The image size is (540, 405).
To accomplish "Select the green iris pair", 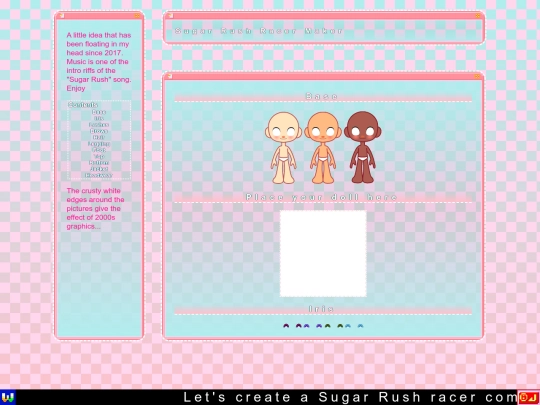I will pyautogui.click(x=334, y=326).
